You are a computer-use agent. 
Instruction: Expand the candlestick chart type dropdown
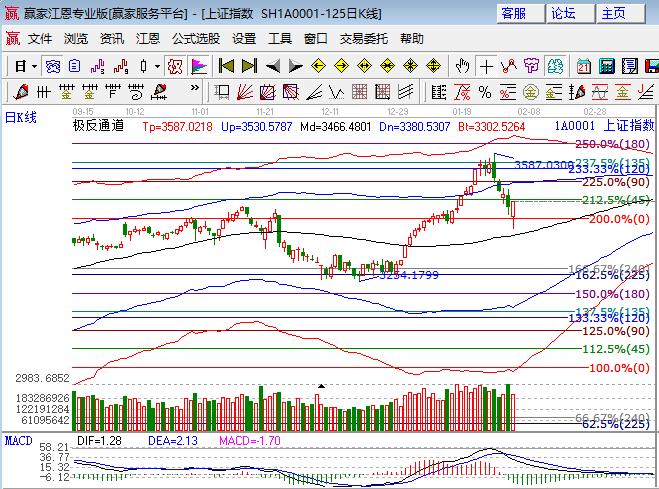coord(156,66)
